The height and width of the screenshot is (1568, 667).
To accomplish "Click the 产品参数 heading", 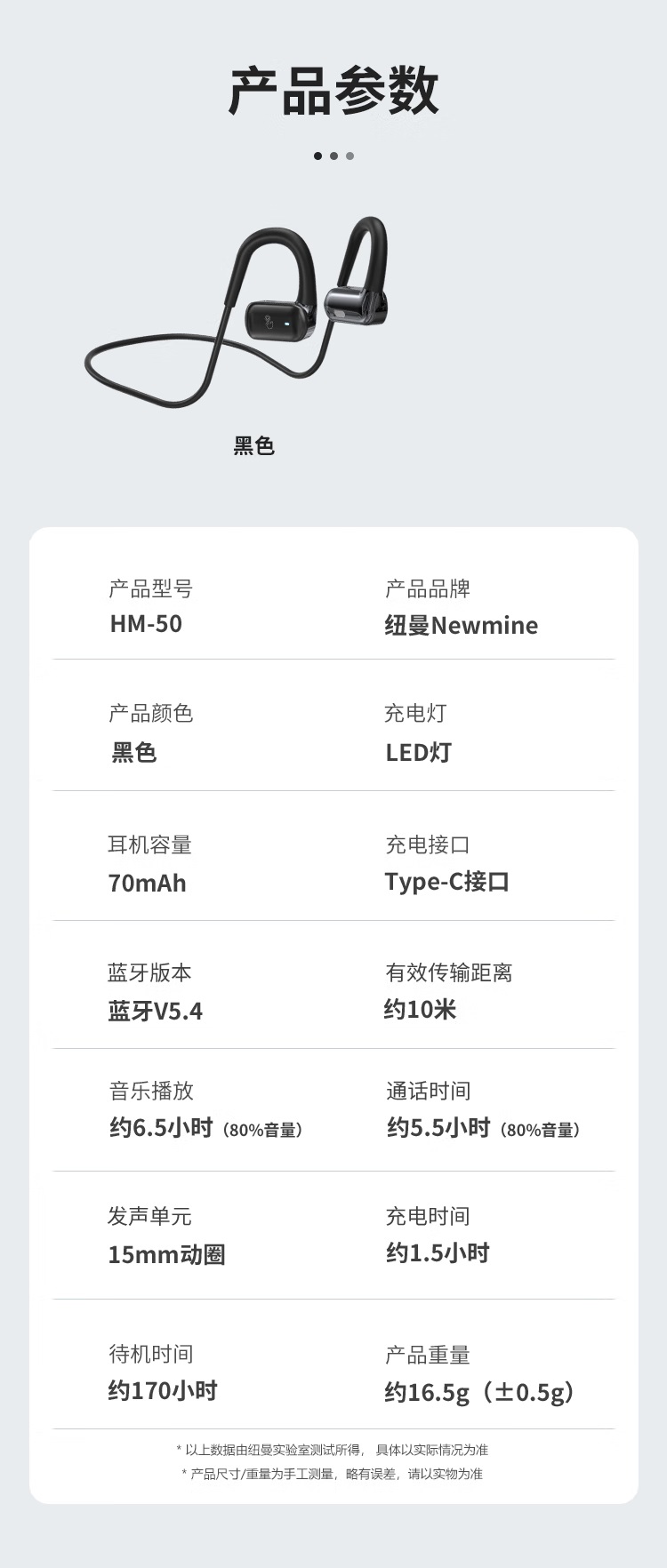I will click(333, 91).
